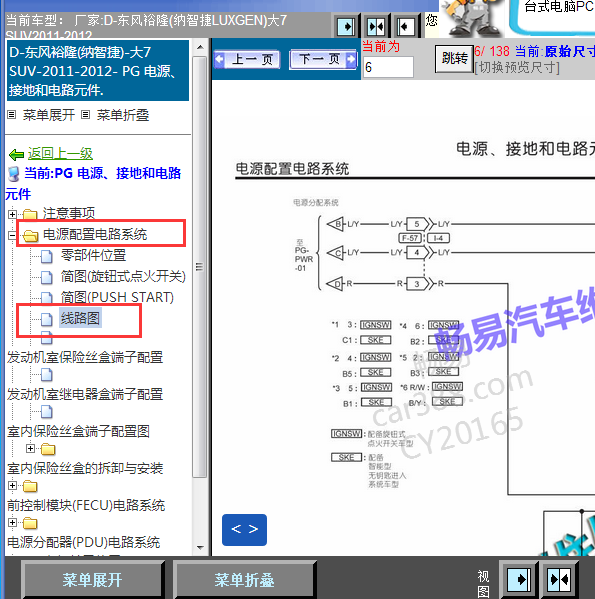The image size is (595, 599).
Task: Click the blue code brackets button
Action: point(244,529)
